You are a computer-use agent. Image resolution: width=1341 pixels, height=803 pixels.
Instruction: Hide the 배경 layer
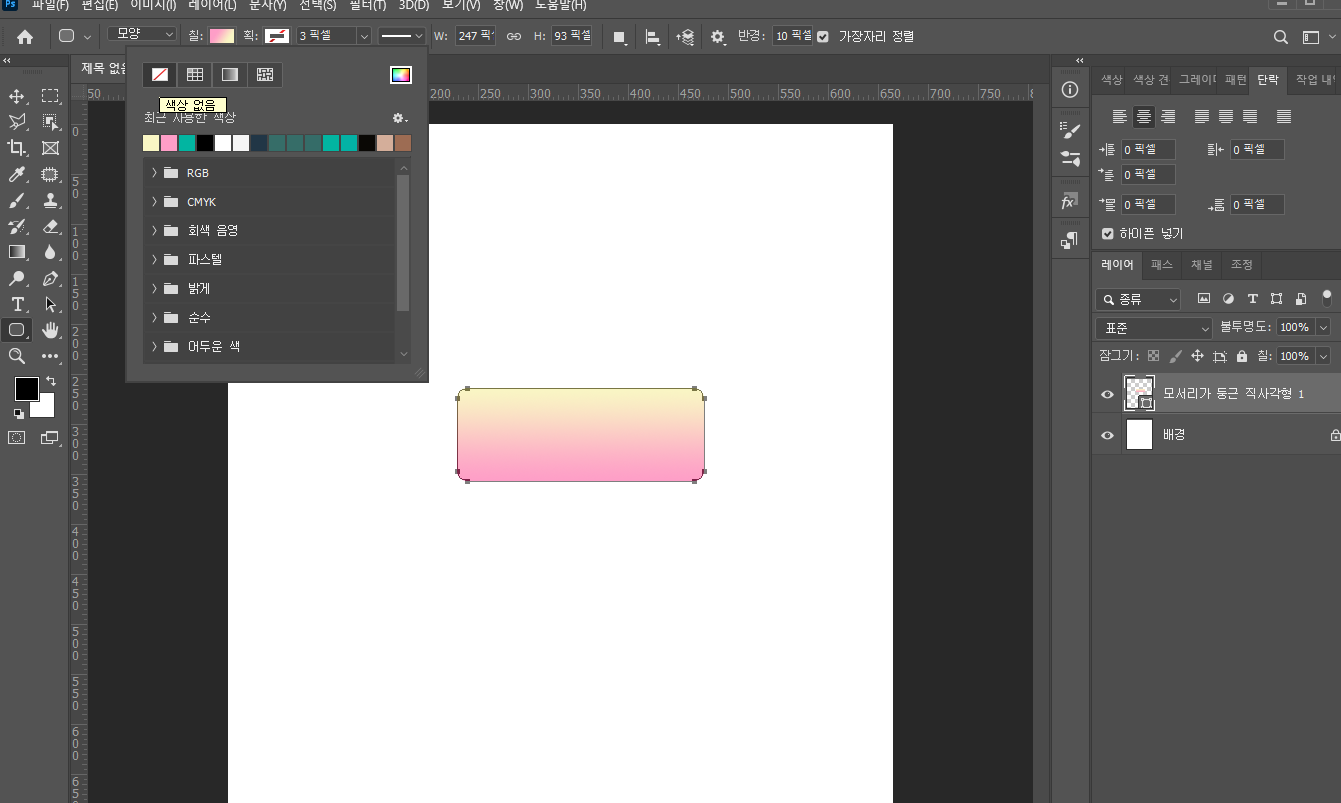[x=1107, y=436]
